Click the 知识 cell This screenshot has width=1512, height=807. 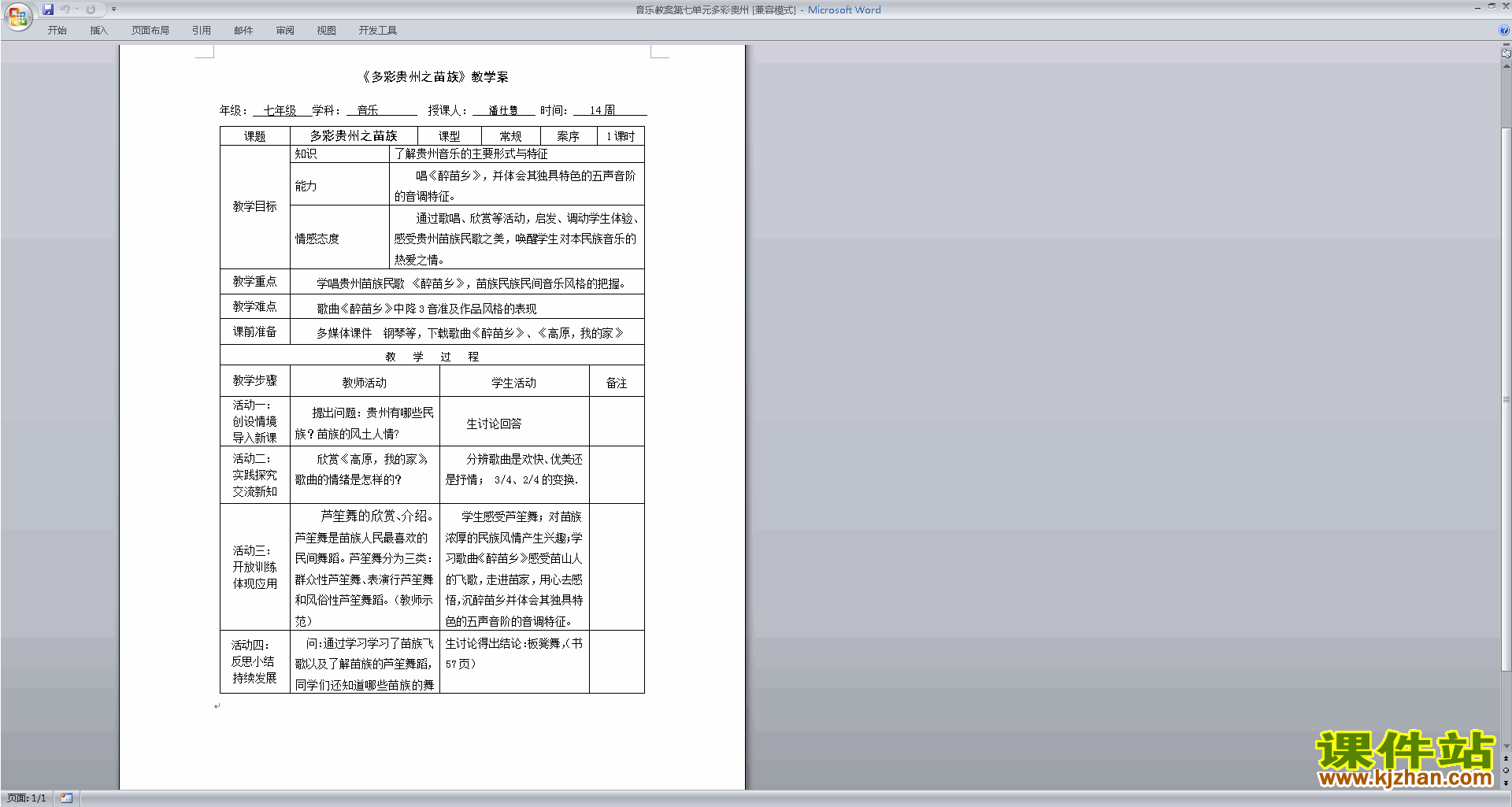pos(339,154)
